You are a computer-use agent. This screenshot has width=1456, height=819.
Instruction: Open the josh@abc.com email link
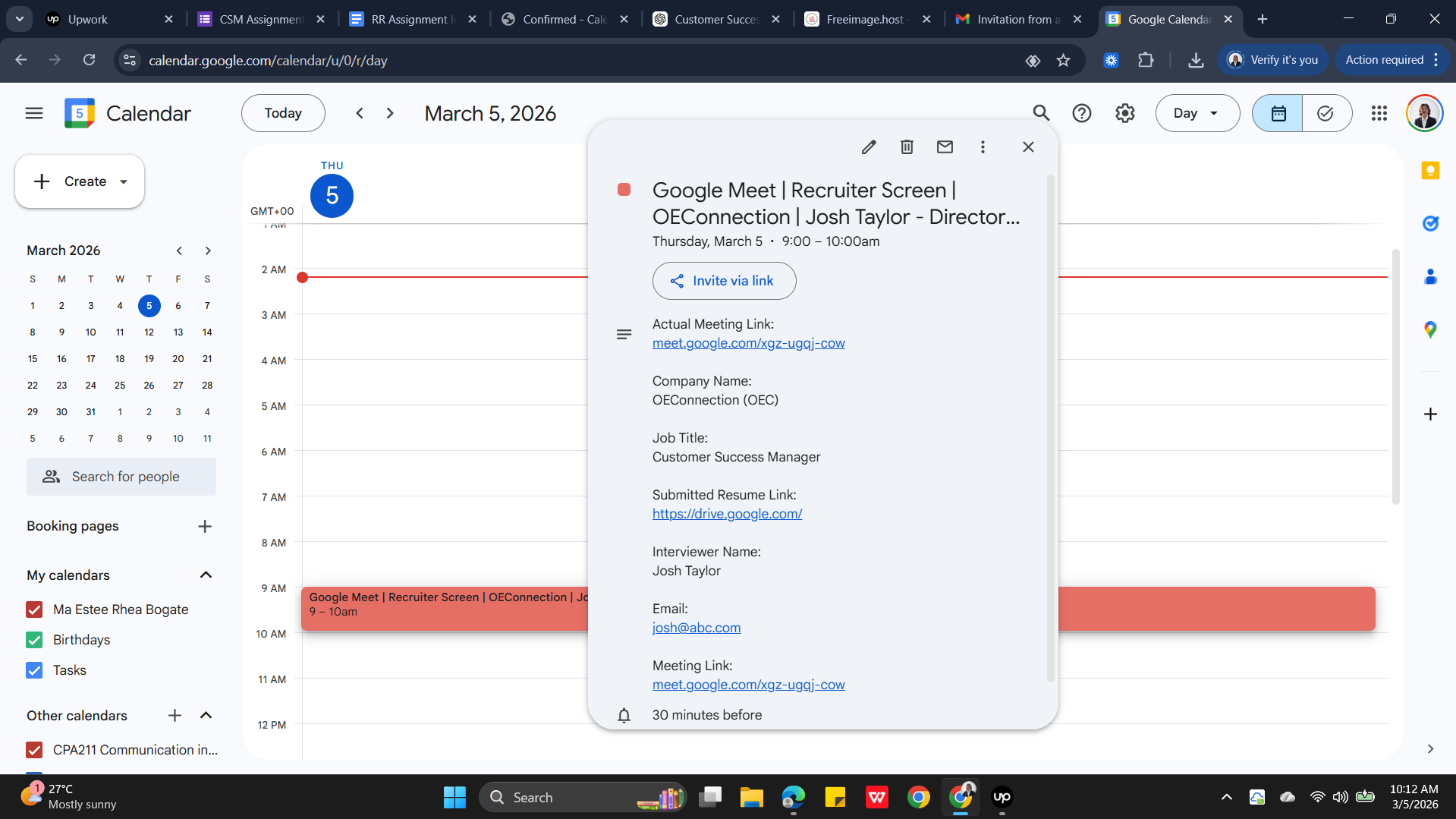tap(697, 628)
